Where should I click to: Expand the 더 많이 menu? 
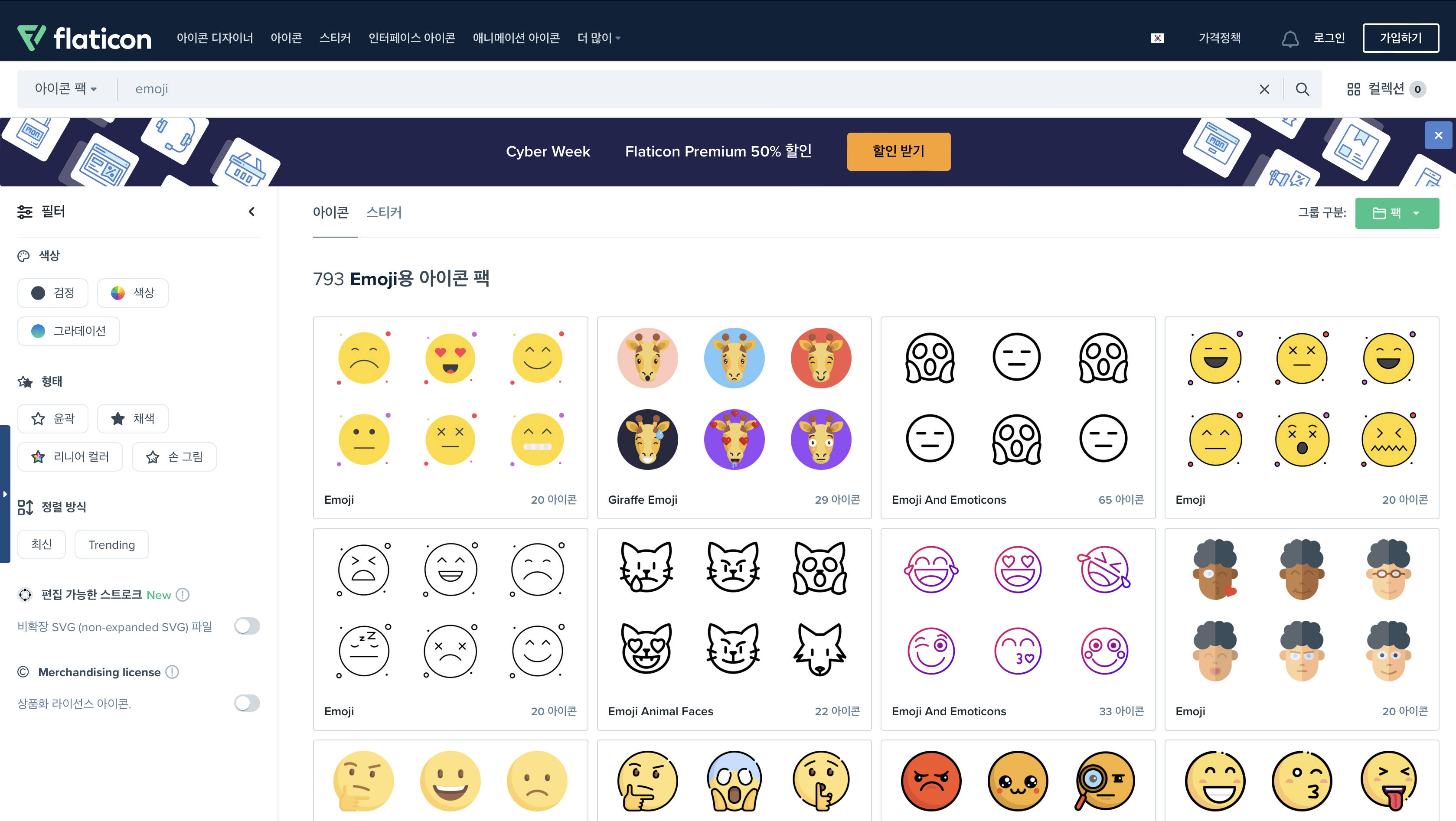598,38
